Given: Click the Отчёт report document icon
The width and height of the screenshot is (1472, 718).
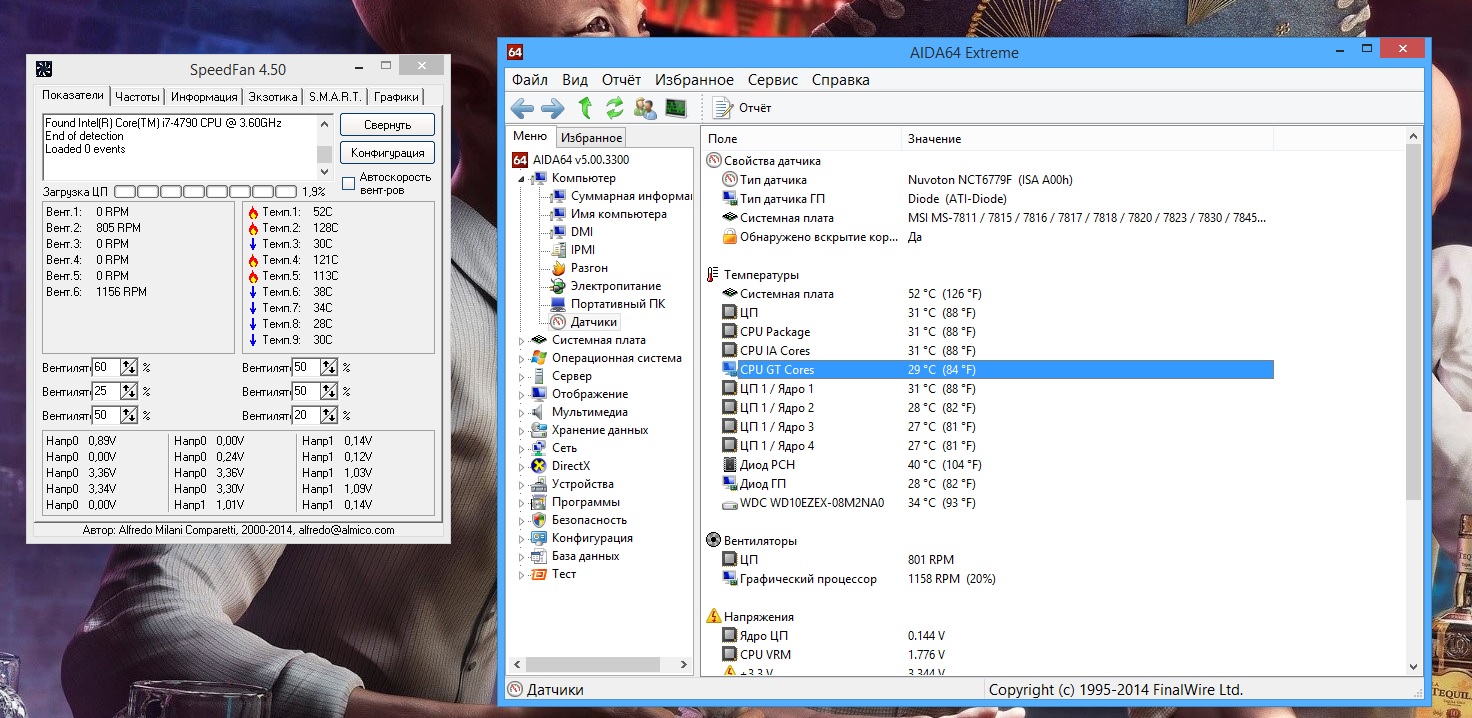Looking at the screenshot, I should point(722,108).
